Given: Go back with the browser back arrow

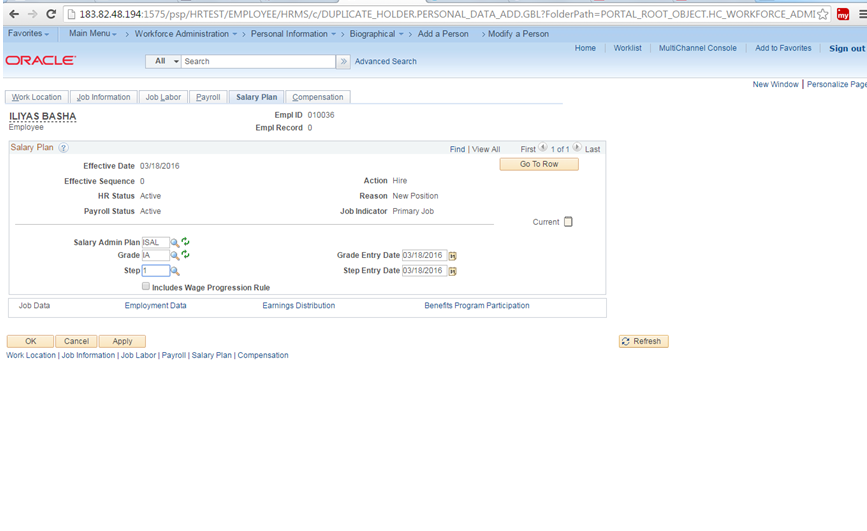Looking at the screenshot, I should [14, 14].
